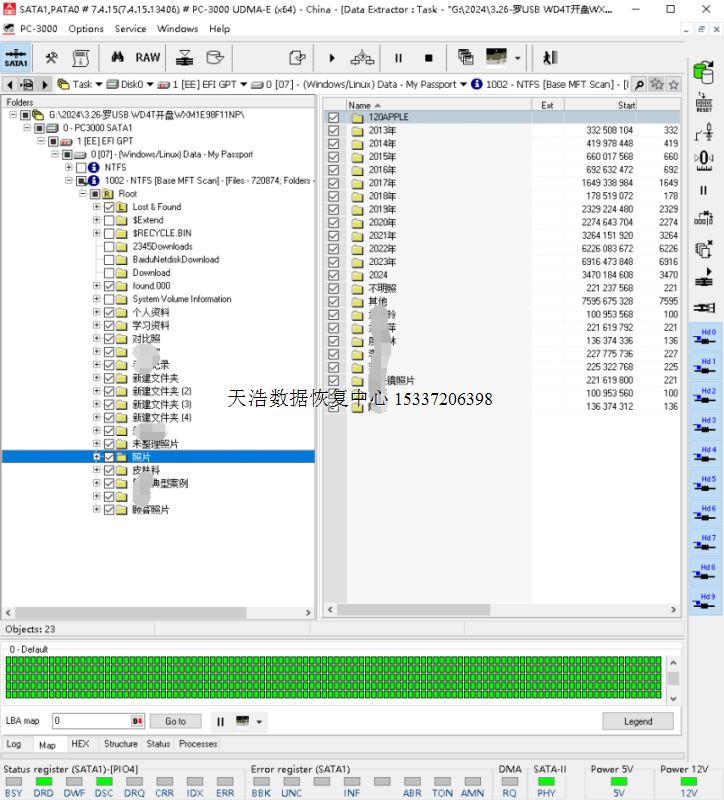Click the wrench and screwdriver tools icon

50,58
